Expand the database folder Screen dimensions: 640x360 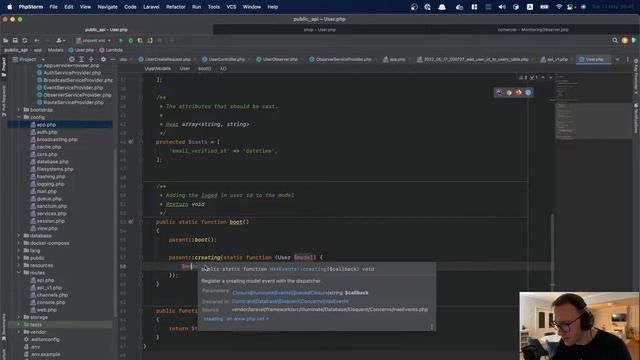point(19,236)
